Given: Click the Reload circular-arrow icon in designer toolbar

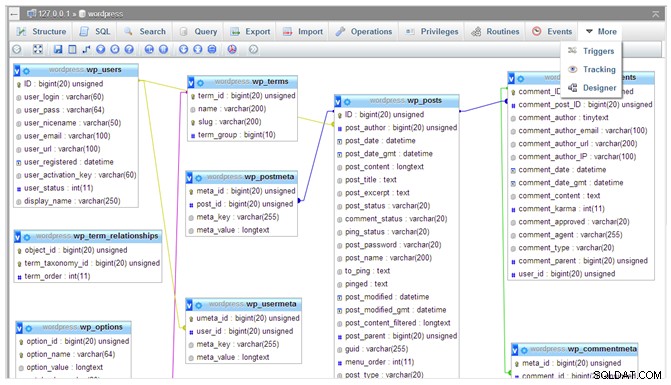Looking at the screenshot, I should pos(115,49).
